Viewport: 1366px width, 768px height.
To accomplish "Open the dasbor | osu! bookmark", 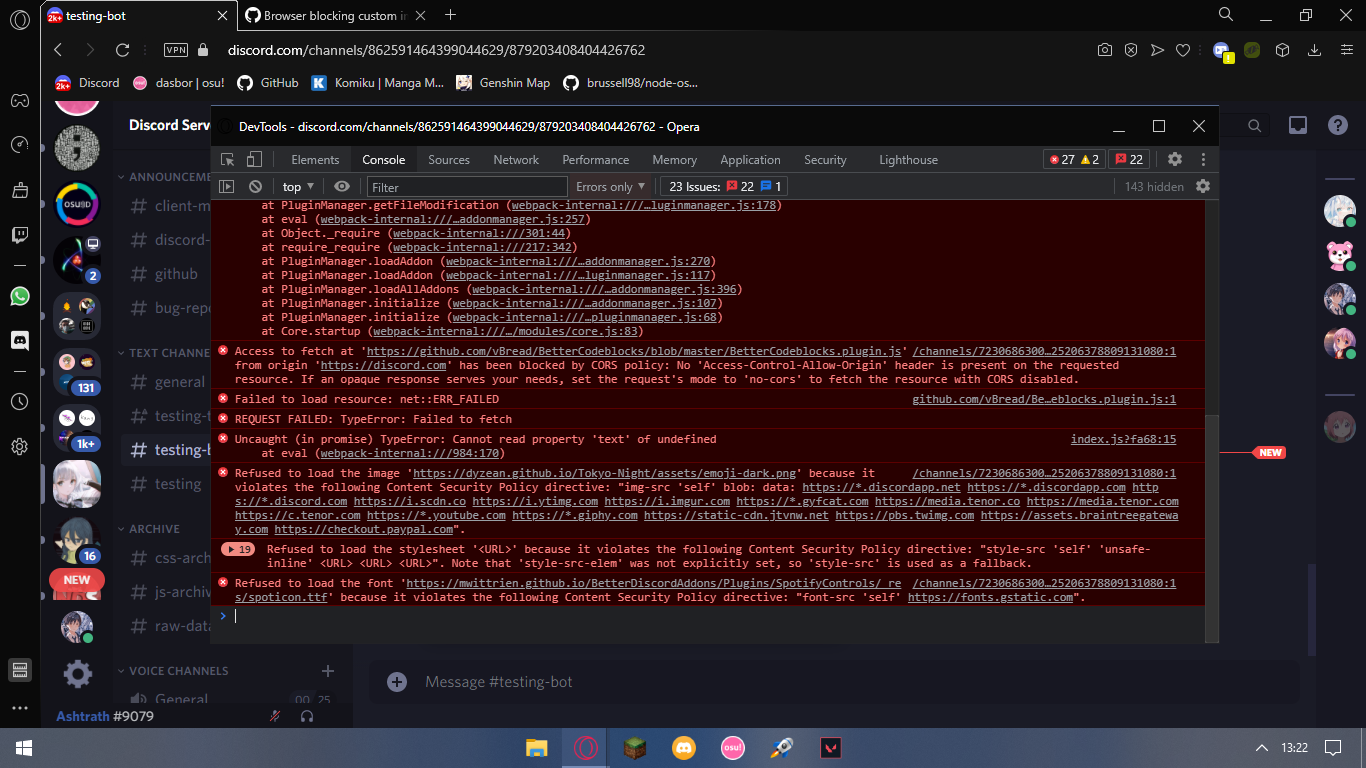I will tap(176, 83).
